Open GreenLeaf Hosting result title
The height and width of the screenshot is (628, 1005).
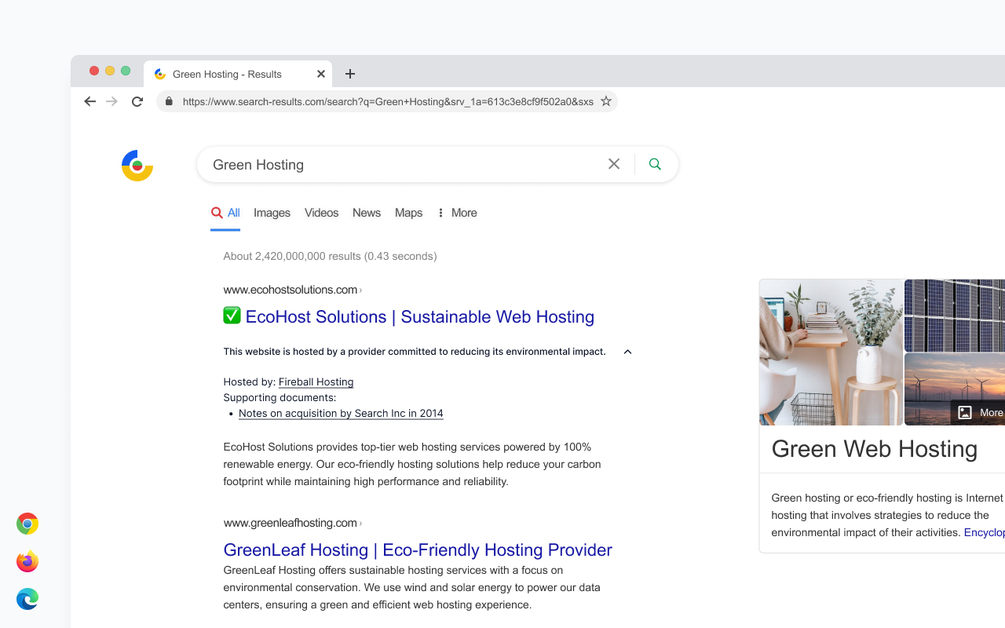point(418,550)
